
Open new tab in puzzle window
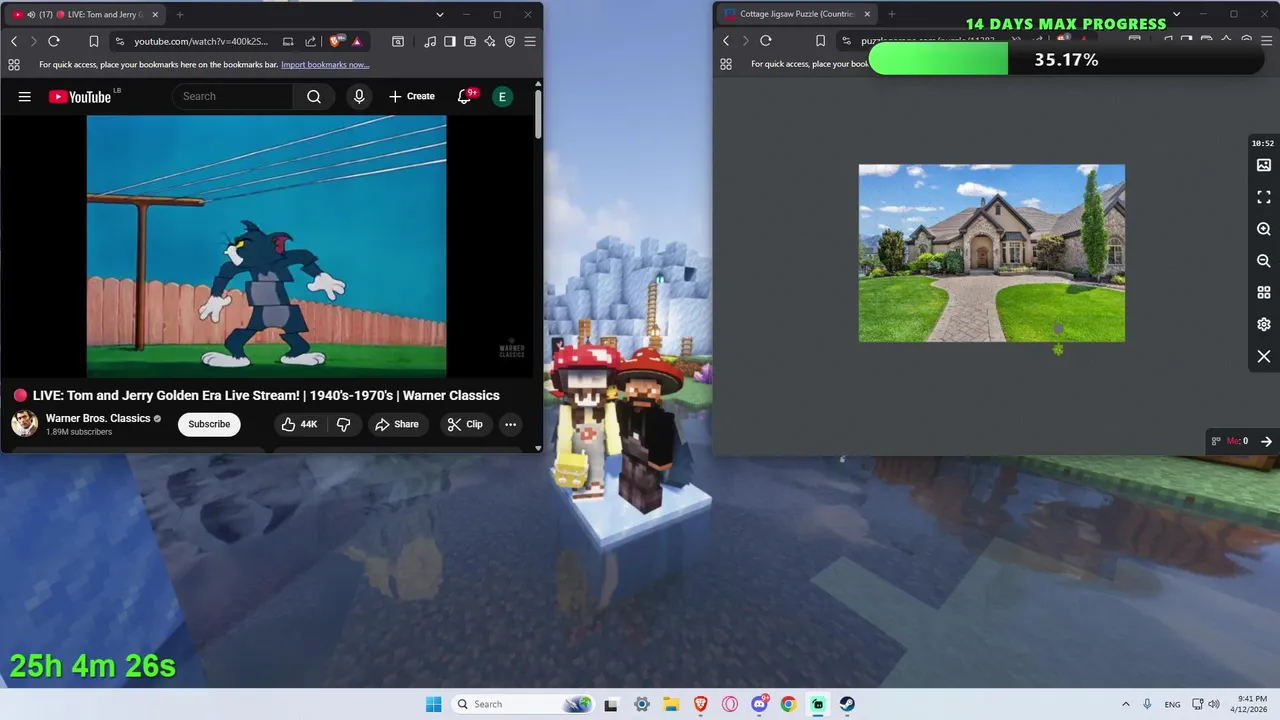coord(892,15)
